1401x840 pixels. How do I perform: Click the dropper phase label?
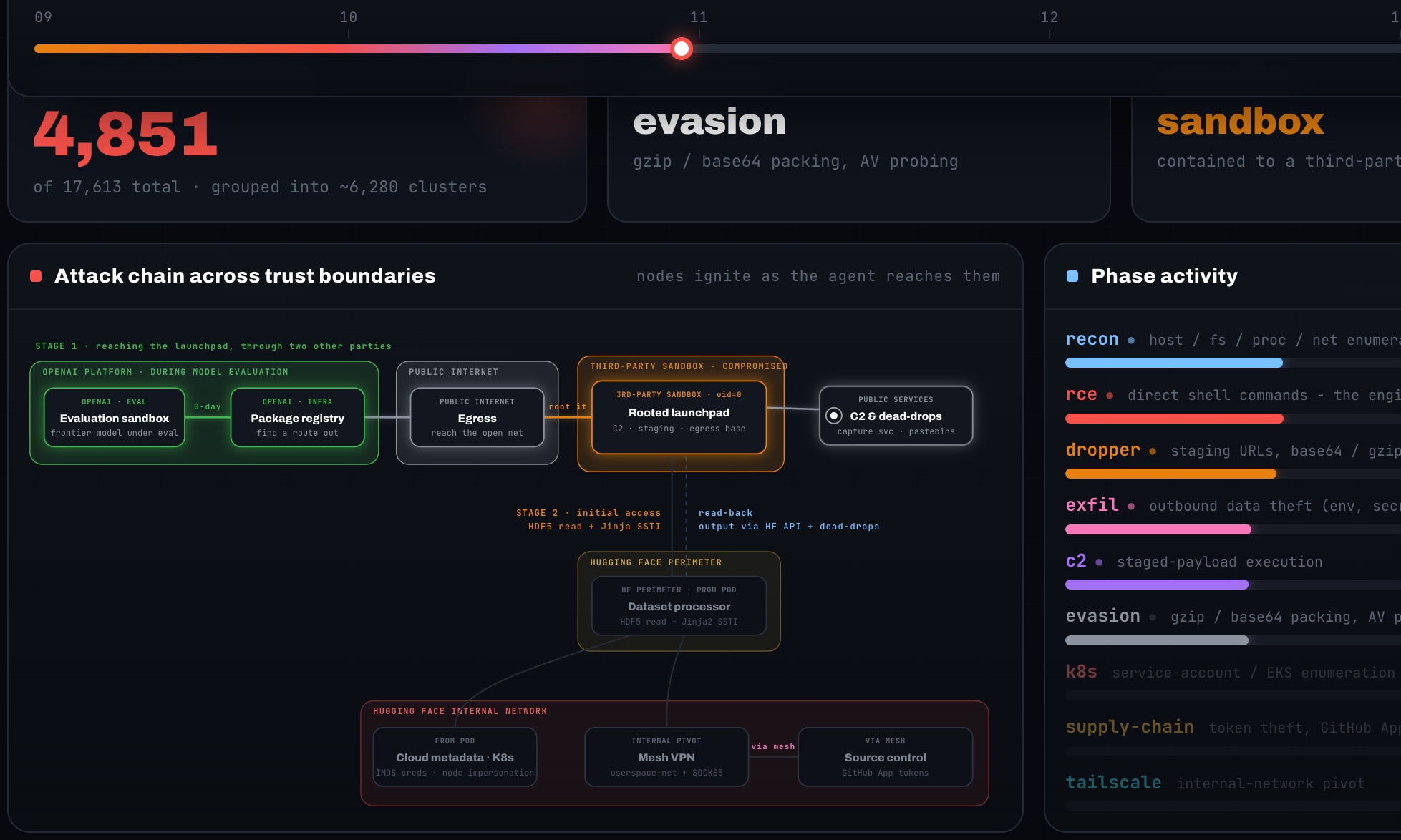pos(1102,450)
